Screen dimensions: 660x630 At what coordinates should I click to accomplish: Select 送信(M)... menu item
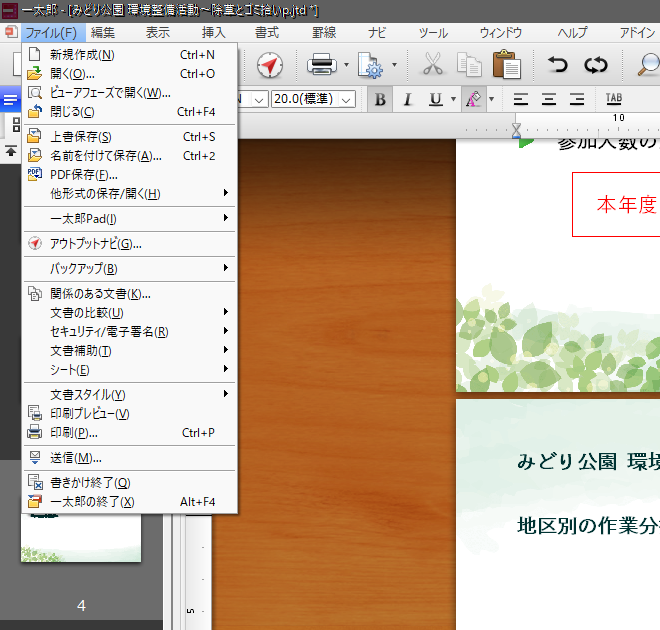130,458
